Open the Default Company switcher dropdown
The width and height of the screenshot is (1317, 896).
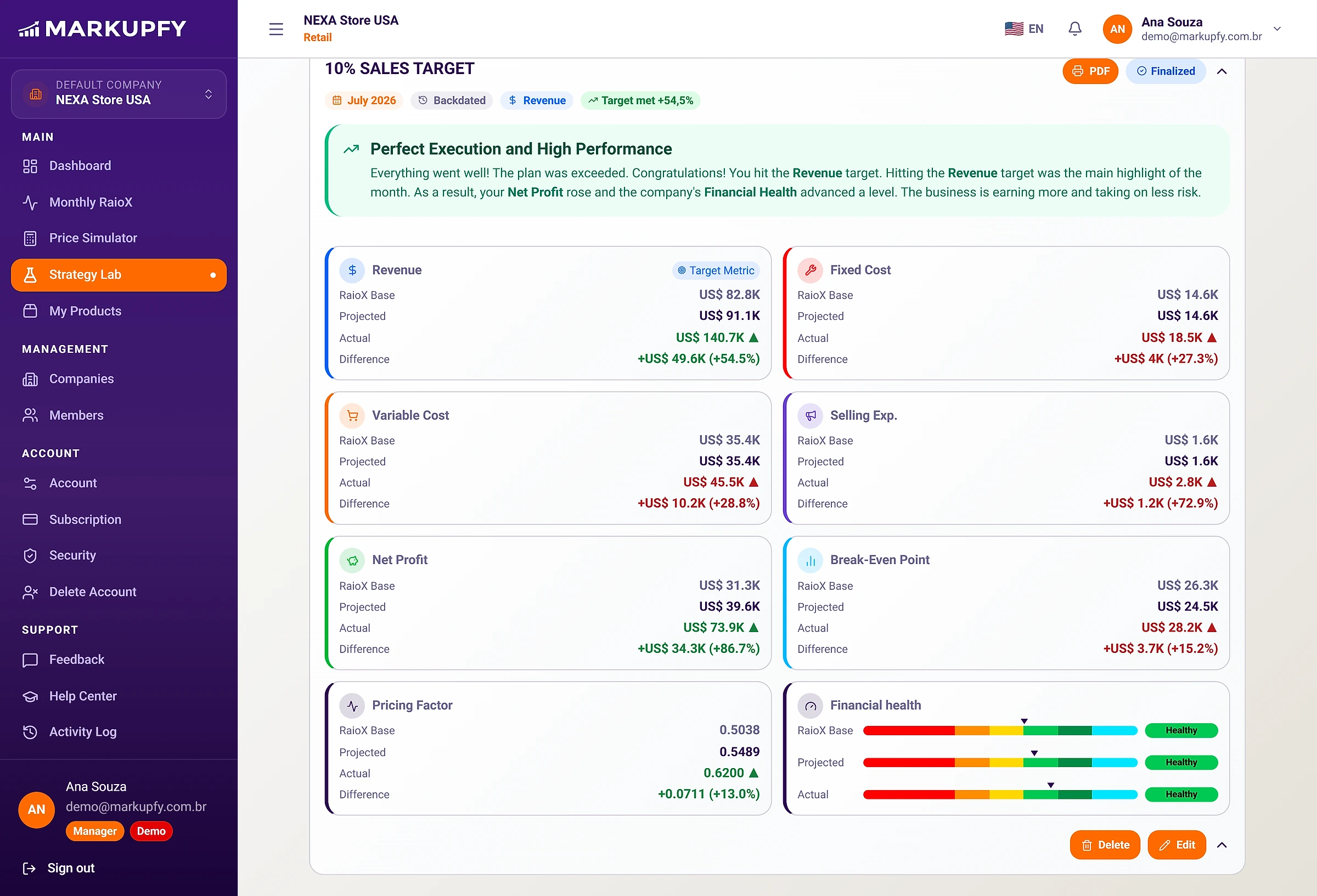coord(119,93)
